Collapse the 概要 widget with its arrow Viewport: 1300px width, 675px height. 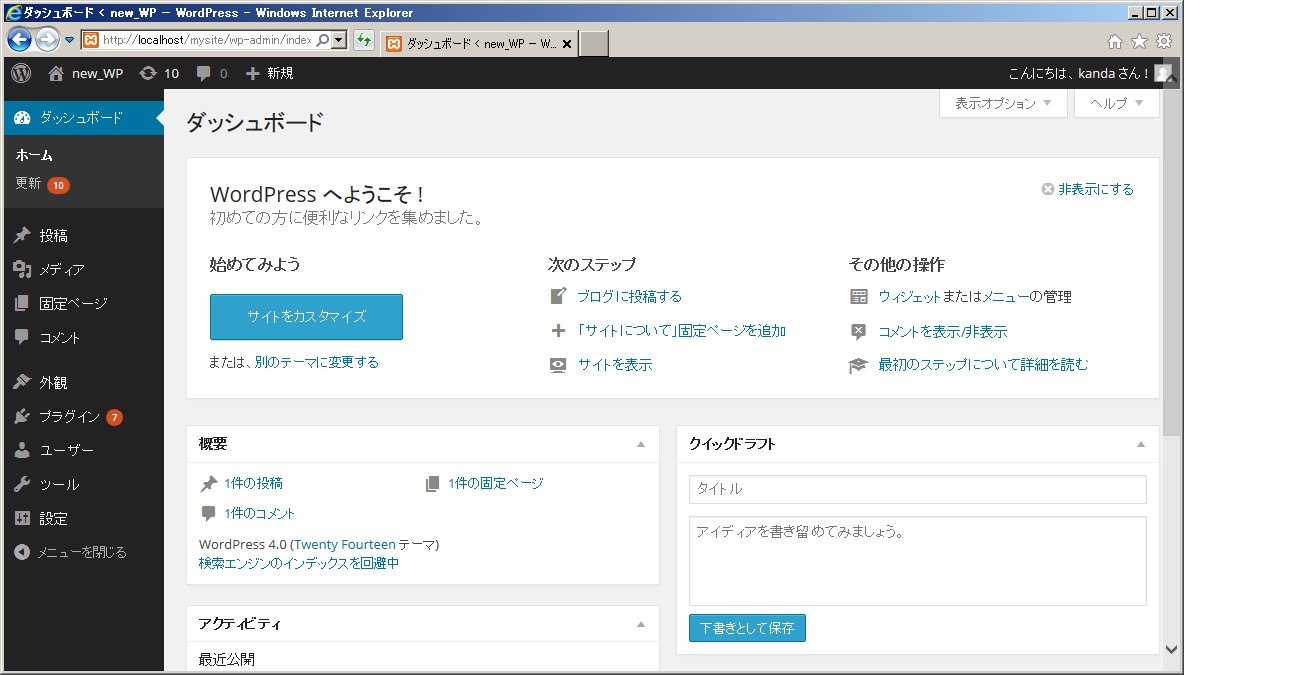coord(641,444)
